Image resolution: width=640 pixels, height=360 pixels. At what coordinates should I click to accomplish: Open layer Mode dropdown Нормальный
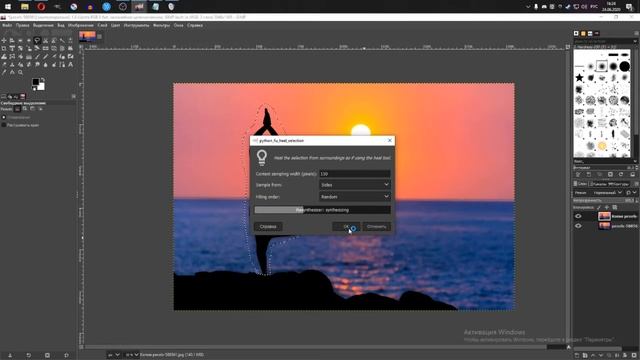click(607, 193)
